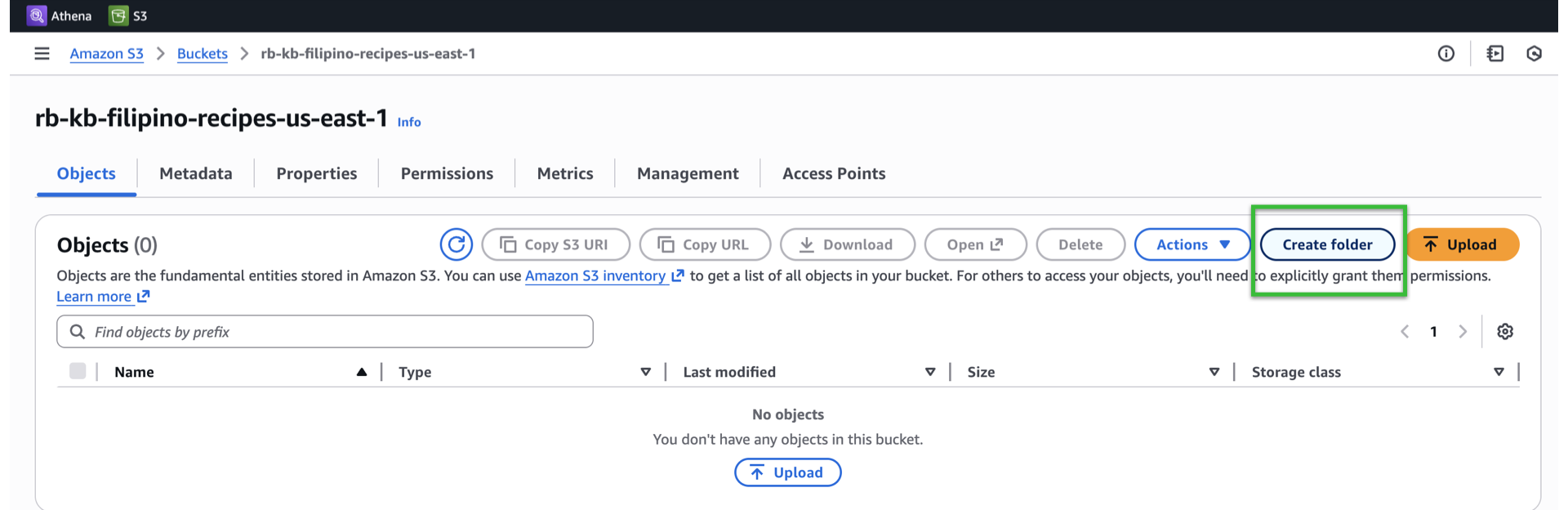The height and width of the screenshot is (510, 1568).
Task: Expand the Actions dropdown menu
Action: [x=1192, y=244]
